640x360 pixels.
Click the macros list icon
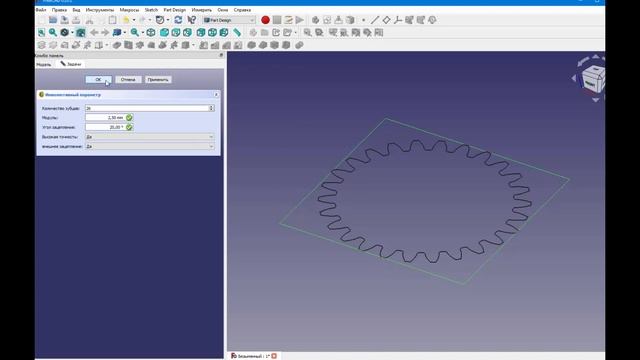288,20
